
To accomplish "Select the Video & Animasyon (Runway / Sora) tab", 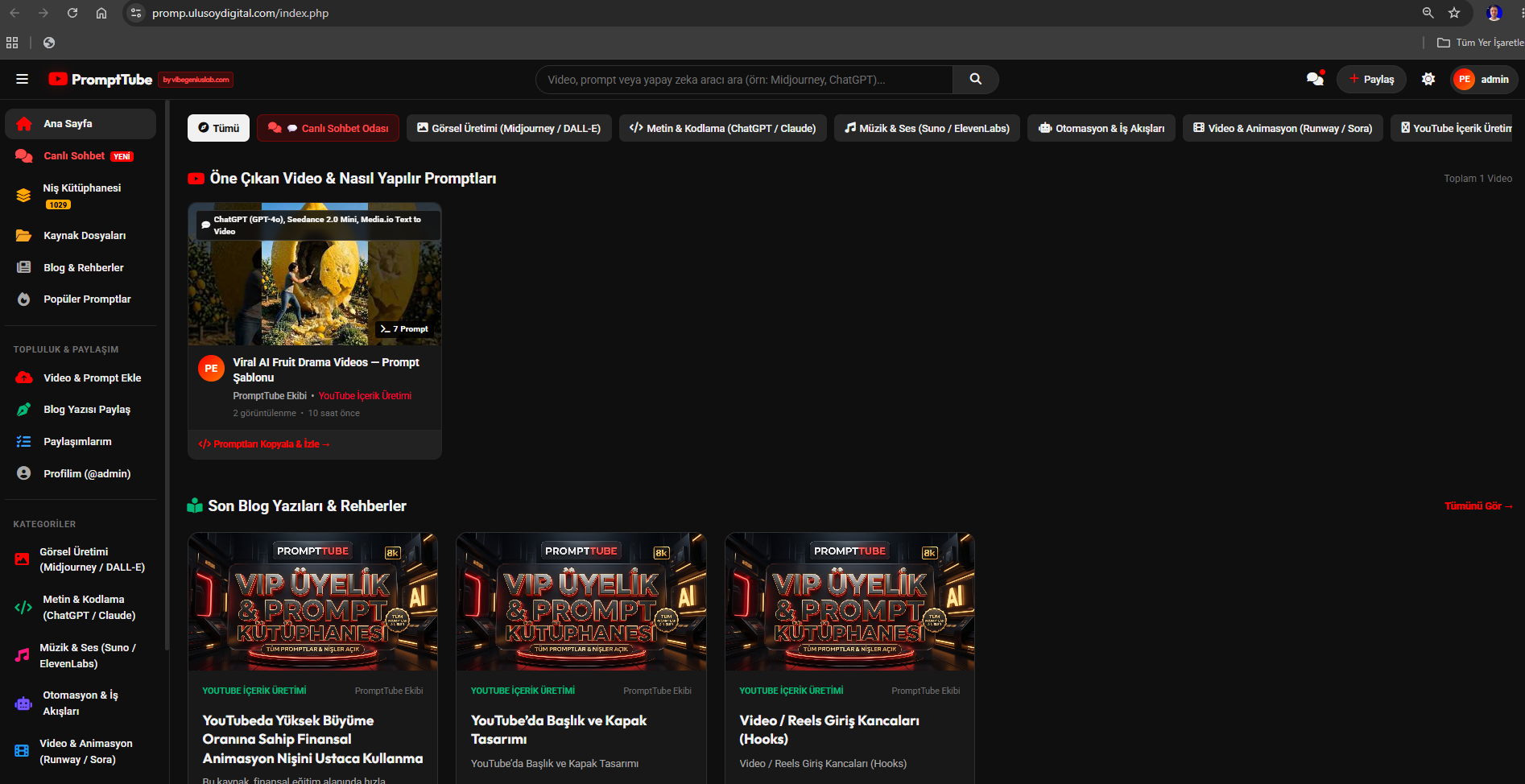I will (x=1283, y=128).
